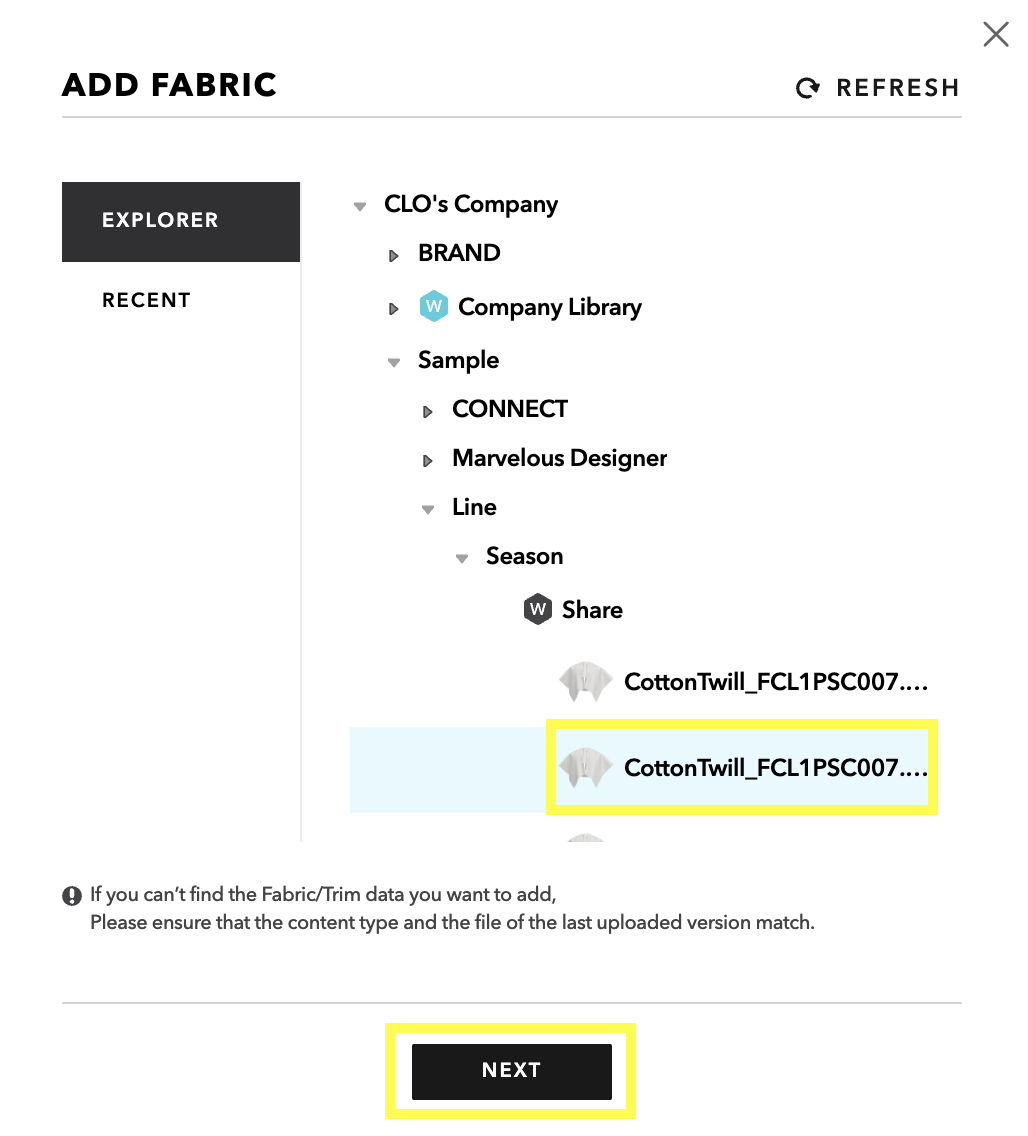Collapse the CLO's Company tree node
This screenshot has height=1136, width=1028.
click(360, 206)
